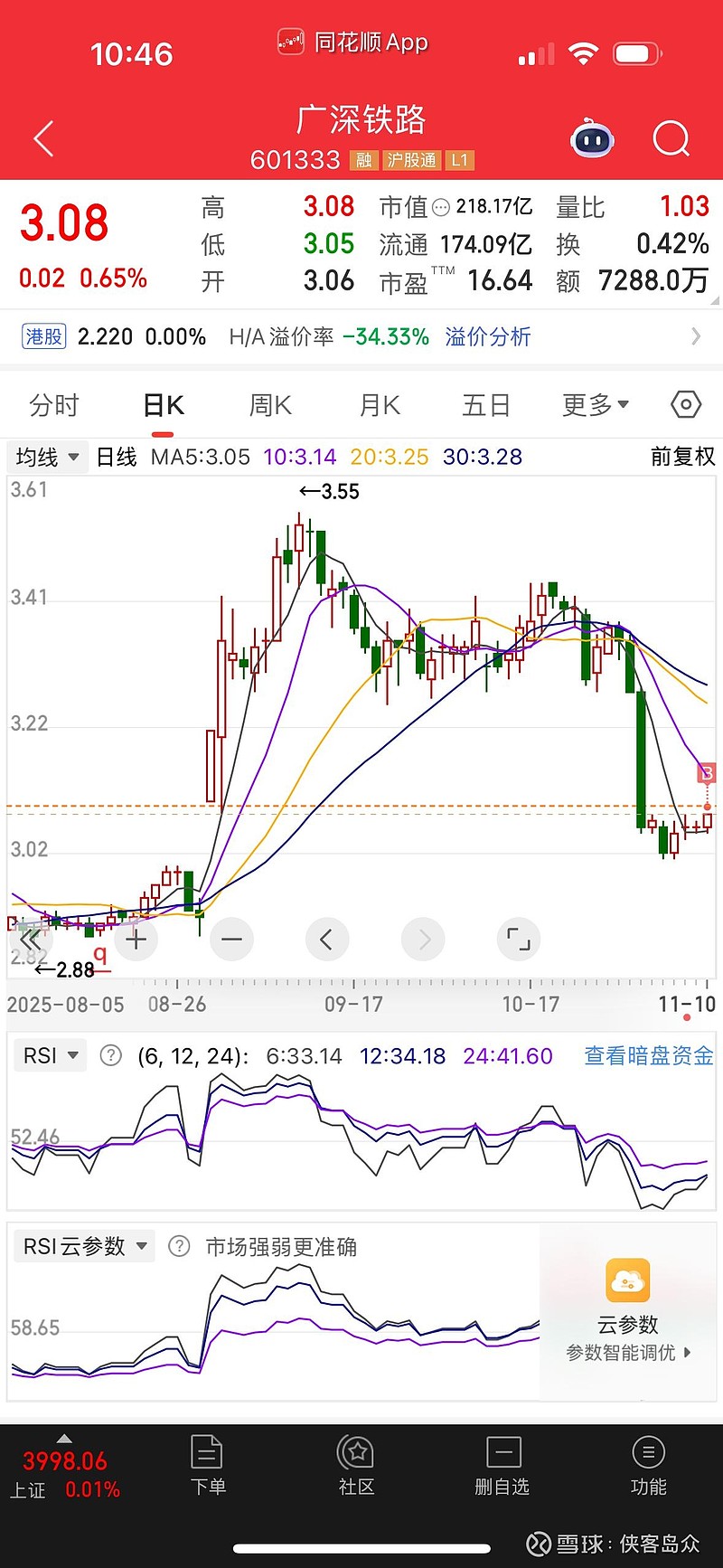
Task: Tap 删自选 to remove from watchlist
Action: coord(502,1465)
